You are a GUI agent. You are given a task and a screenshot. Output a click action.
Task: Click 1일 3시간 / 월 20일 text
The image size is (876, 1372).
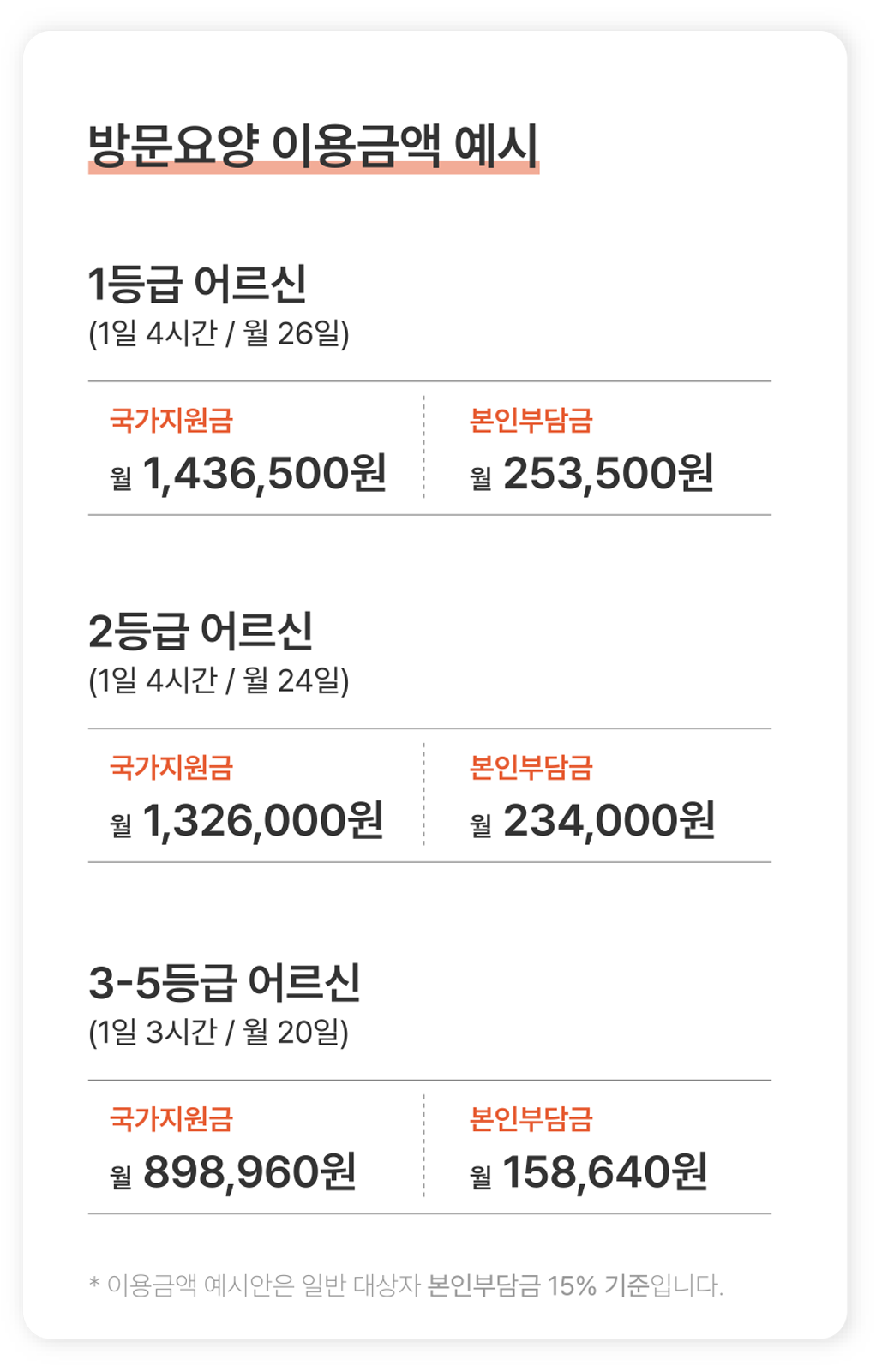219,1032
